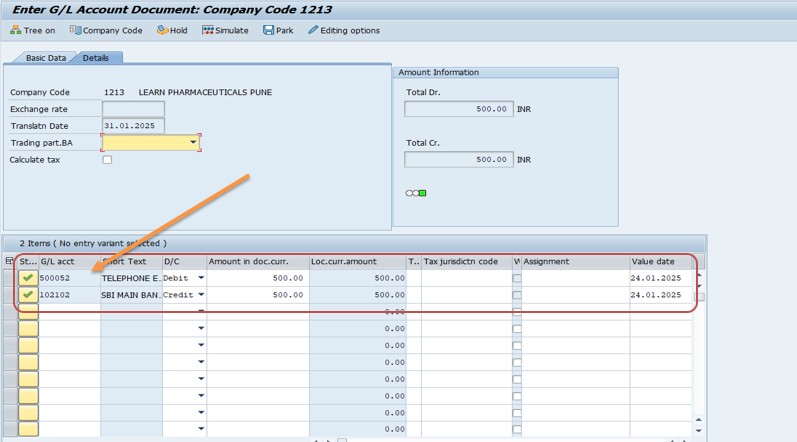This screenshot has width=797, height=442.
Task: Click the Assignment column header
Action: coord(576,262)
